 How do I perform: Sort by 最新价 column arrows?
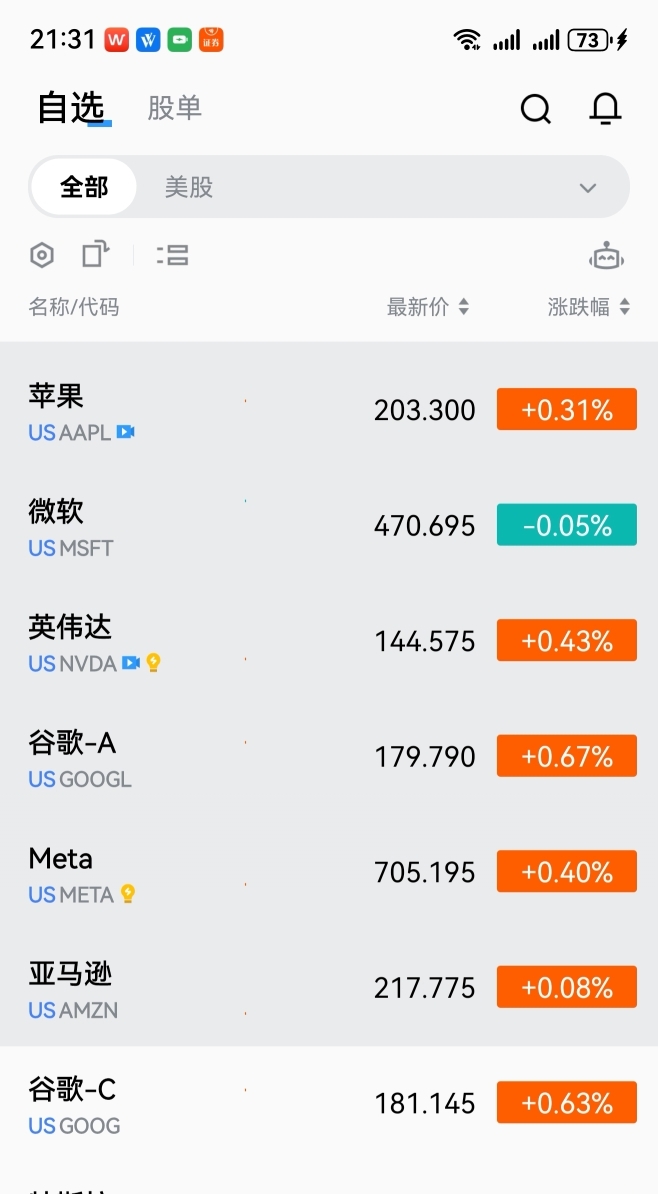[x=464, y=307]
